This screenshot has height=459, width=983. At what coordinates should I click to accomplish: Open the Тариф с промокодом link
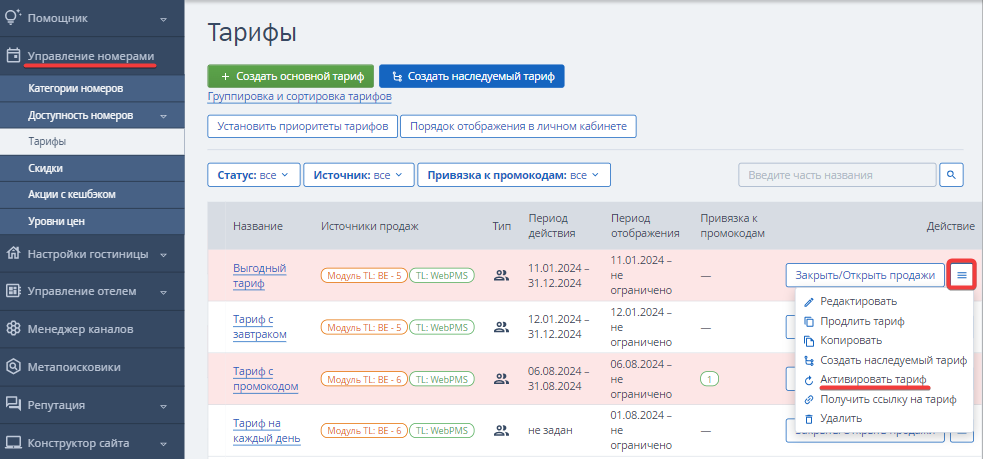point(265,379)
